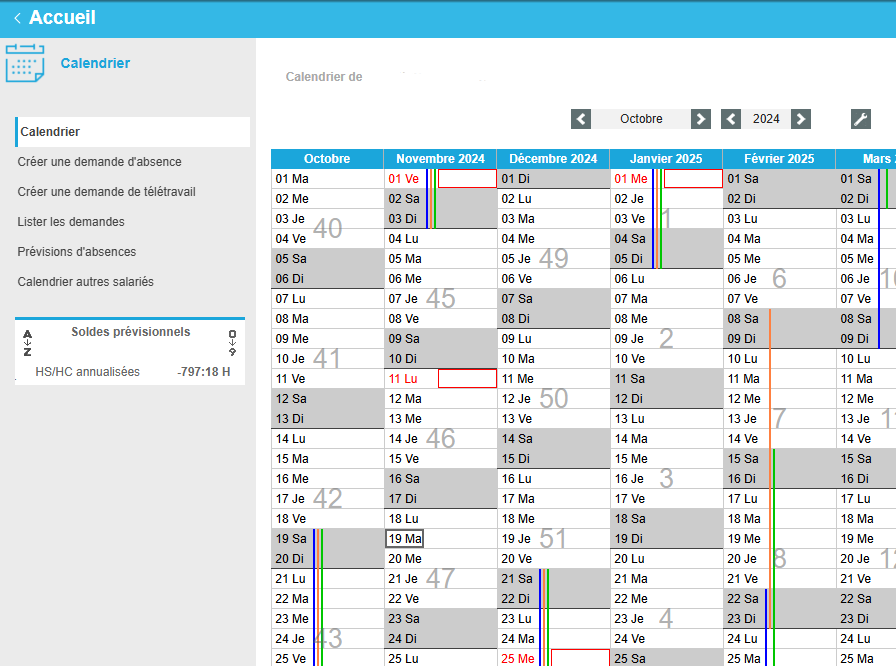The width and height of the screenshot is (896, 666).
Task: Click the 2024 year selector field
Action: pos(766,119)
